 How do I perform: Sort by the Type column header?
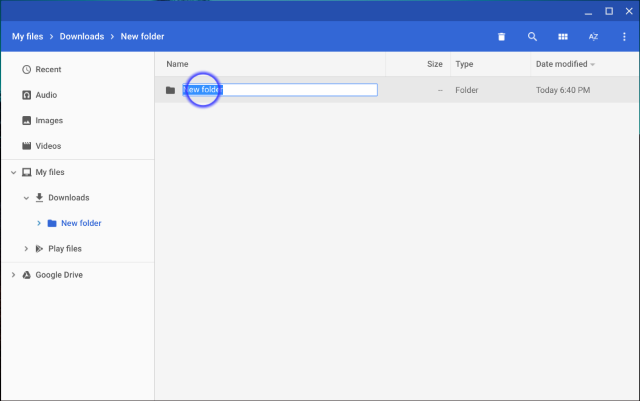(464, 64)
